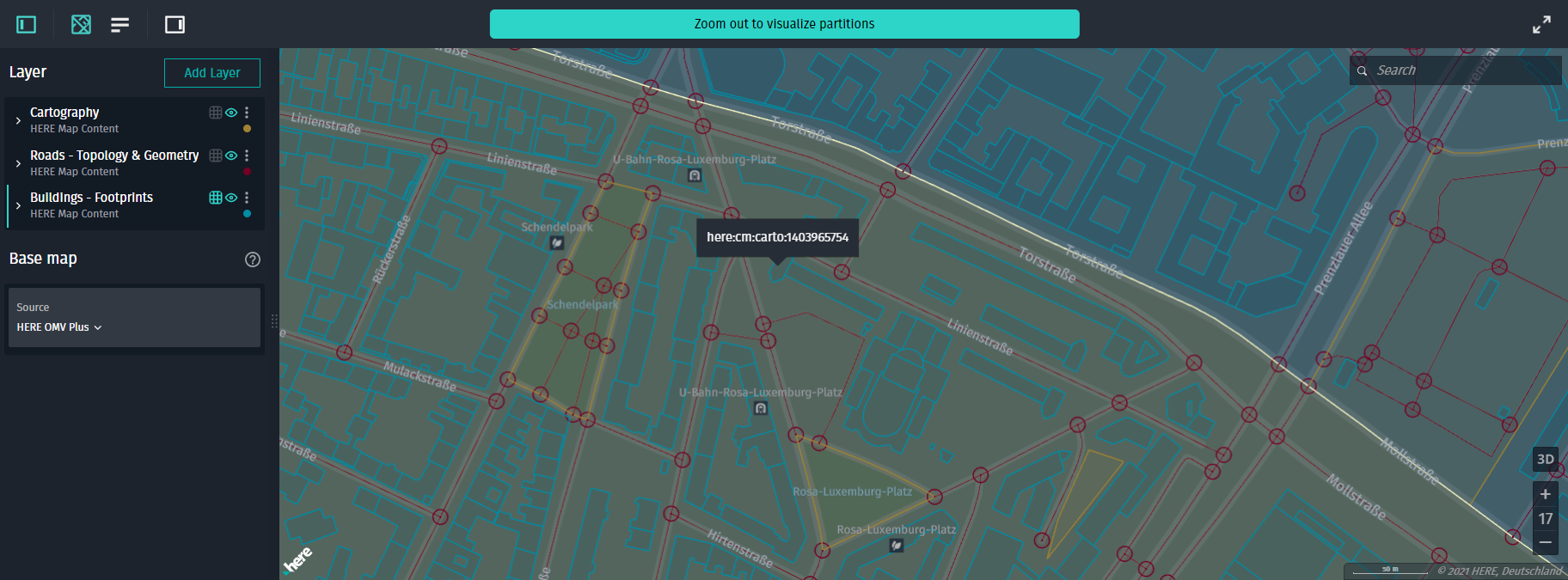
Task: Click the lower U-Bahn-Rosa-Luxemburg-Platz station icon
Action: (x=761, y=408)
